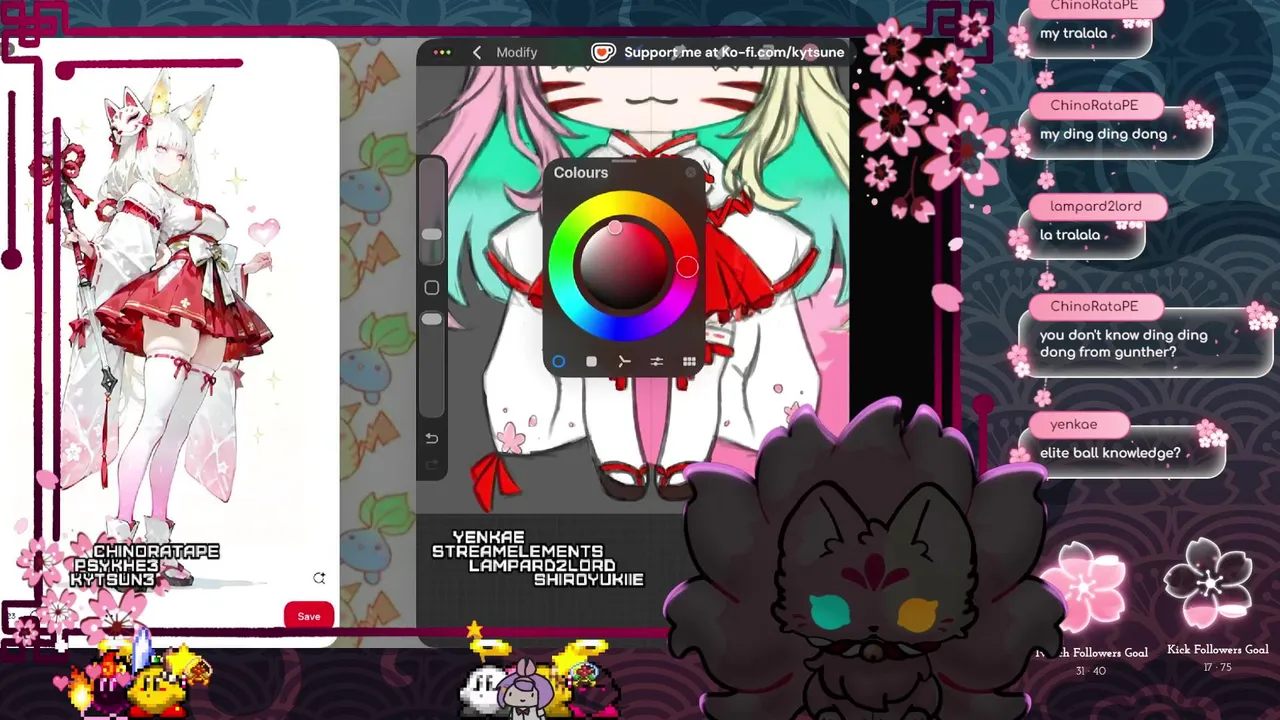Image resolution: width=1280 pixels, height=720 pixels.
Task: Click the hue ring selector handle
Action: [x=686, y=266]
